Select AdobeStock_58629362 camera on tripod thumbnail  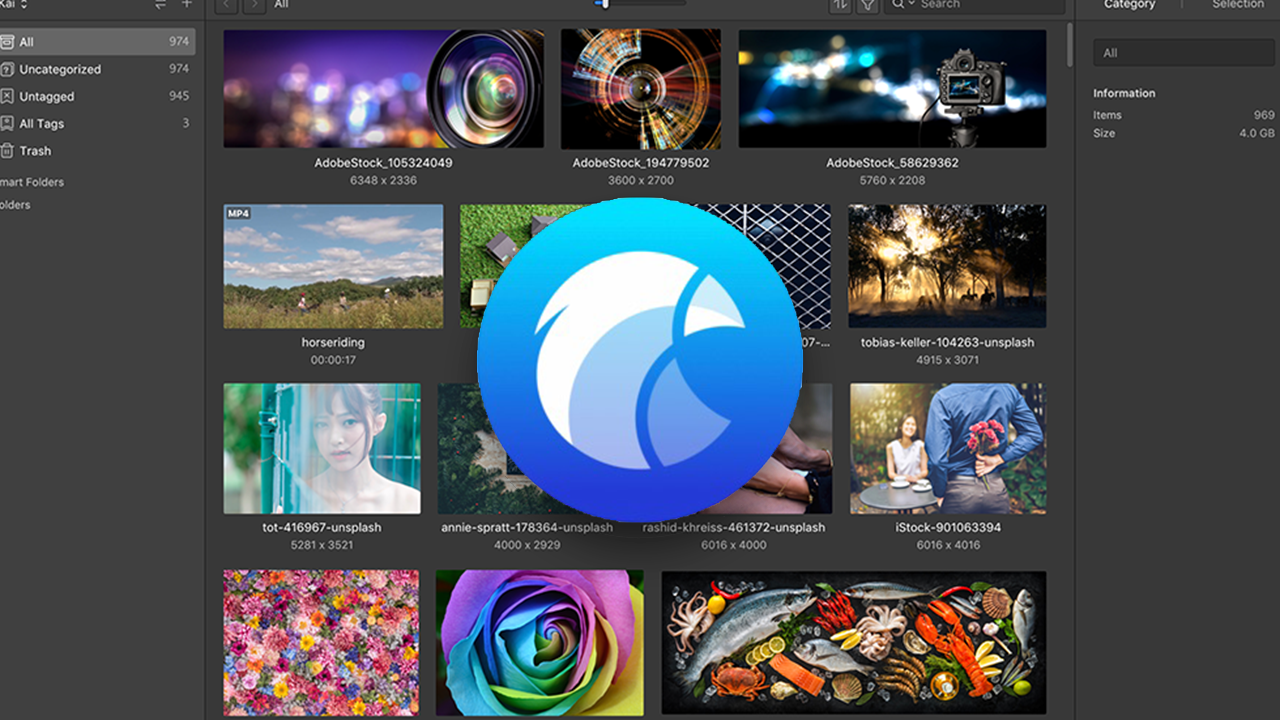click(x=893, y=89)
